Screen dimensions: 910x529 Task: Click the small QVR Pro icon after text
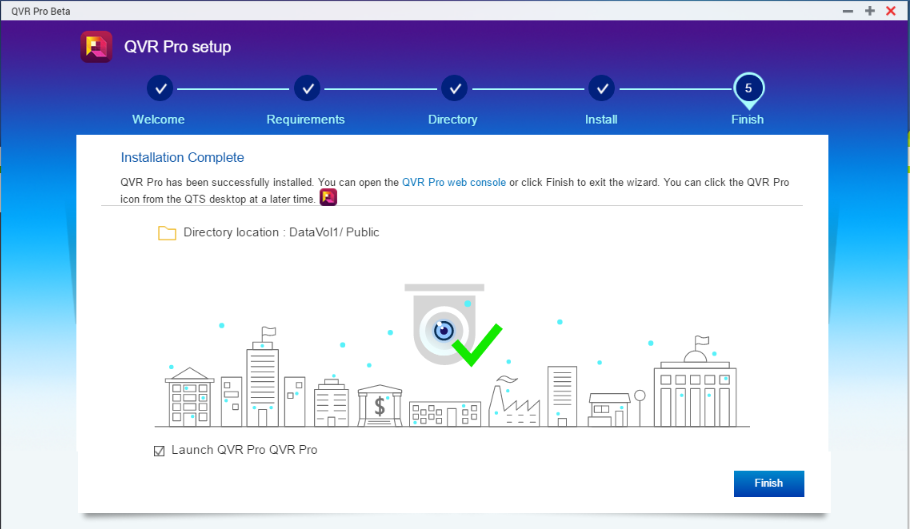click(x=328, y=198)
